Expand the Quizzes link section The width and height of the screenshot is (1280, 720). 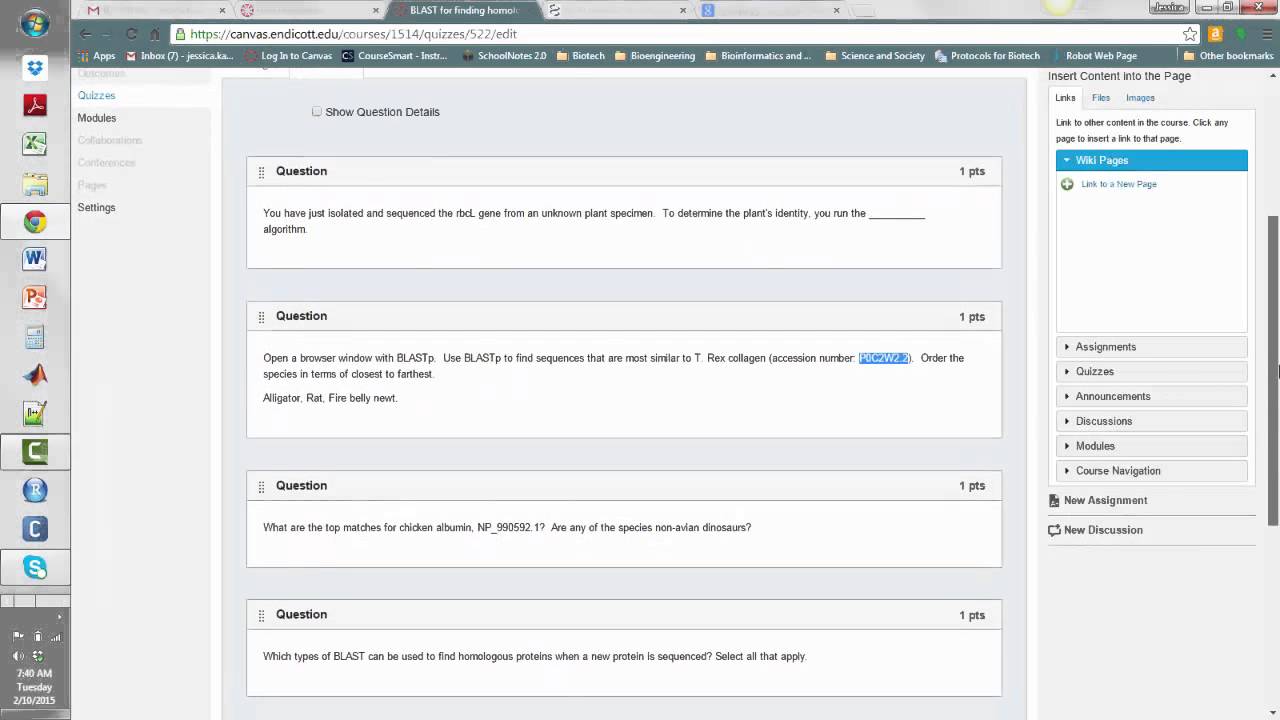1152,371
